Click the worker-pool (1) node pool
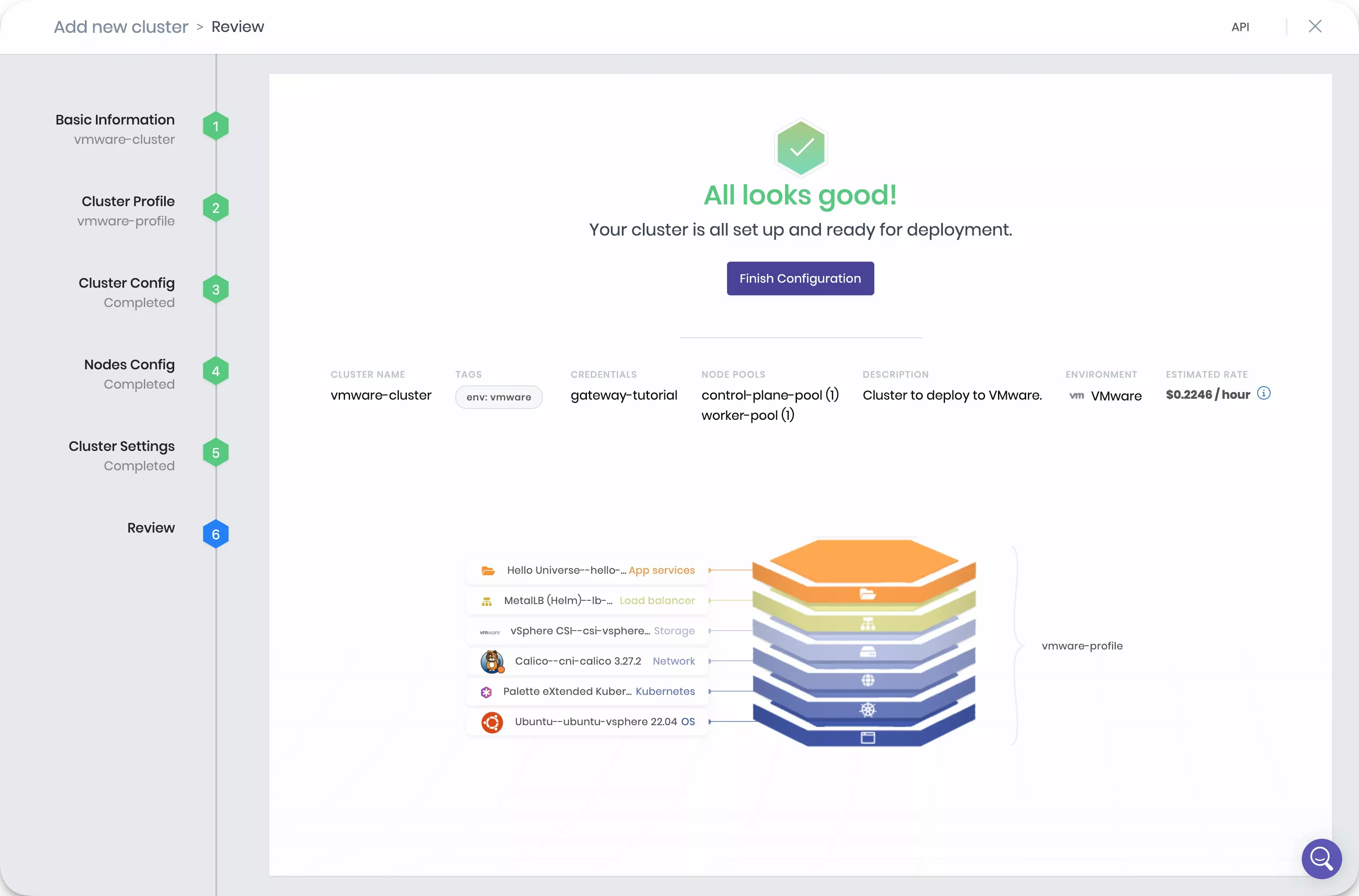Viewport: 1359px width, 896px height. coord(748,415)
